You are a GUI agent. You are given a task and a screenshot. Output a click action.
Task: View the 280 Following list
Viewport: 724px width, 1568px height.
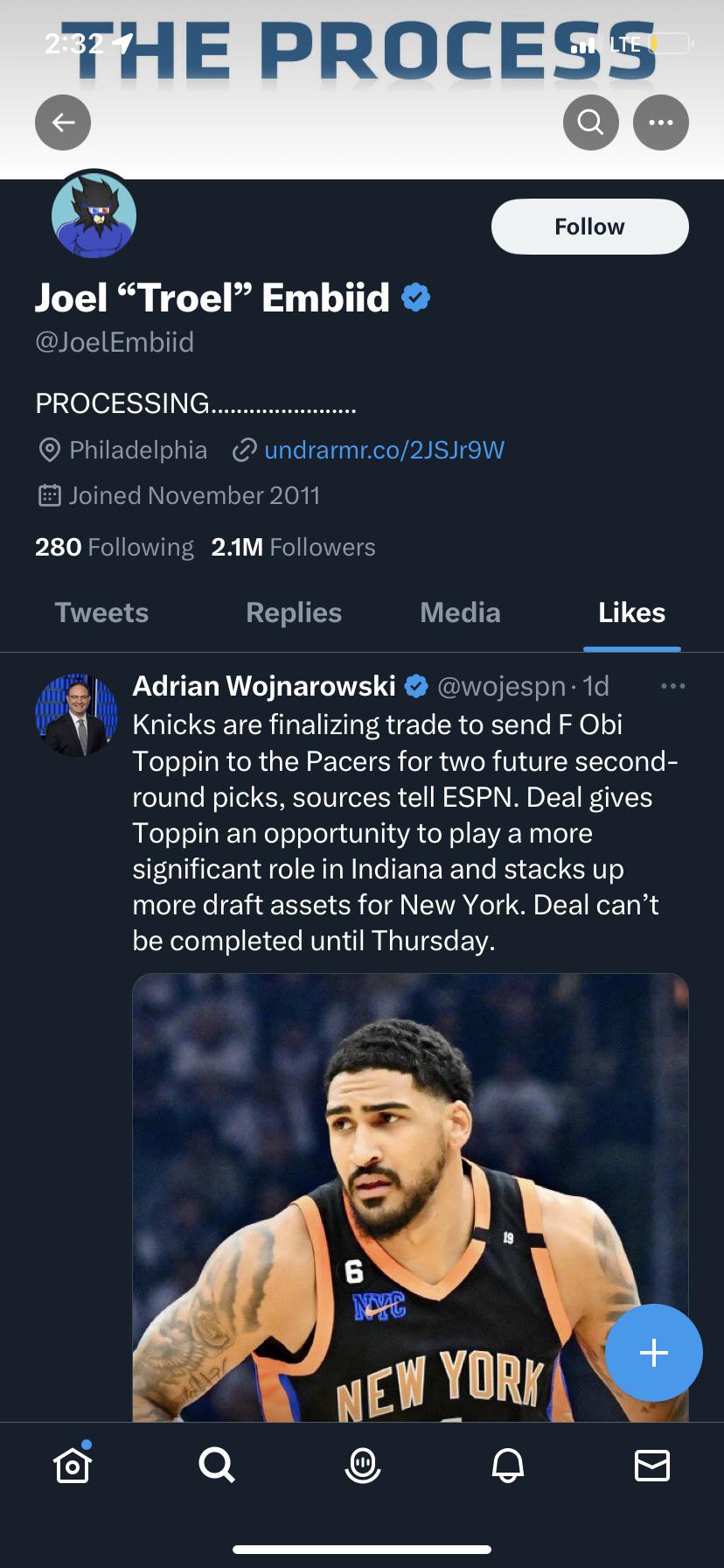[x=115, y=547]
